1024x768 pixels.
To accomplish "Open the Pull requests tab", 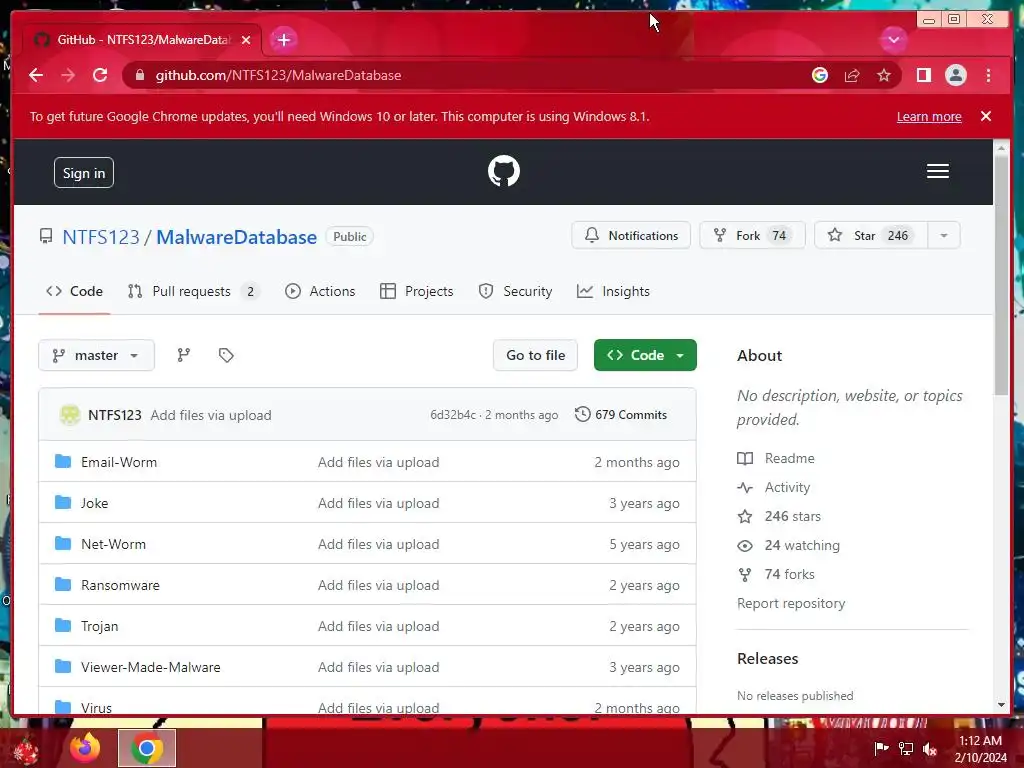I will (194, 291).
